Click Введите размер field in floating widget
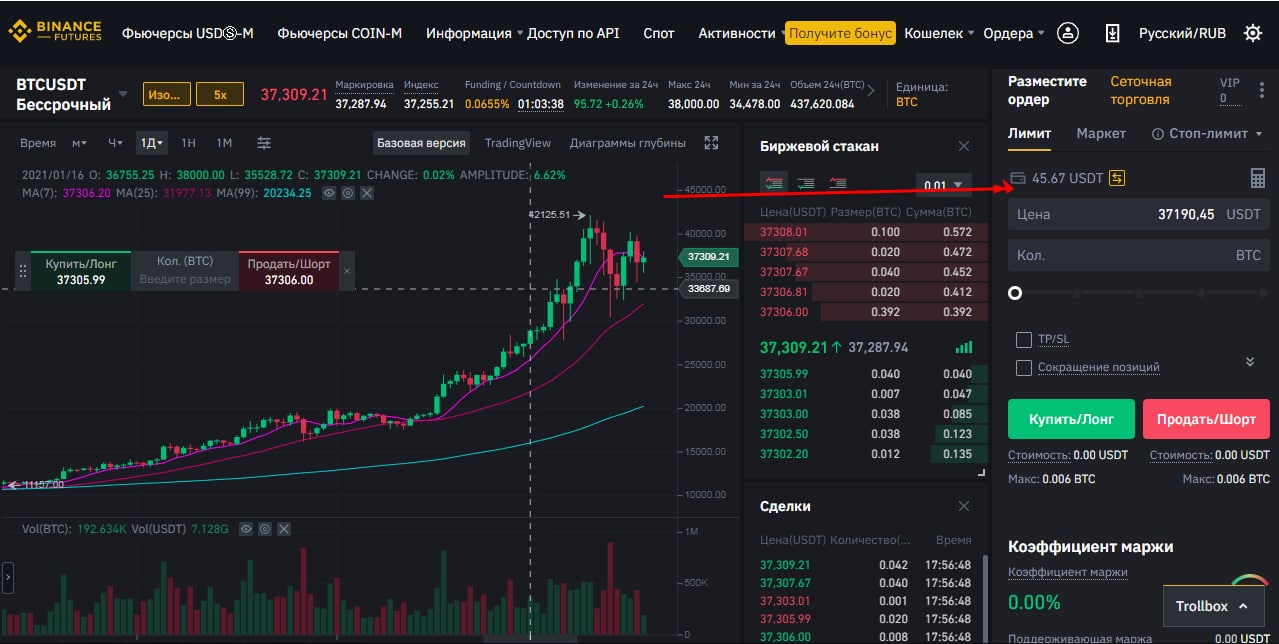1279x644 pixels. tap(185, 279)
